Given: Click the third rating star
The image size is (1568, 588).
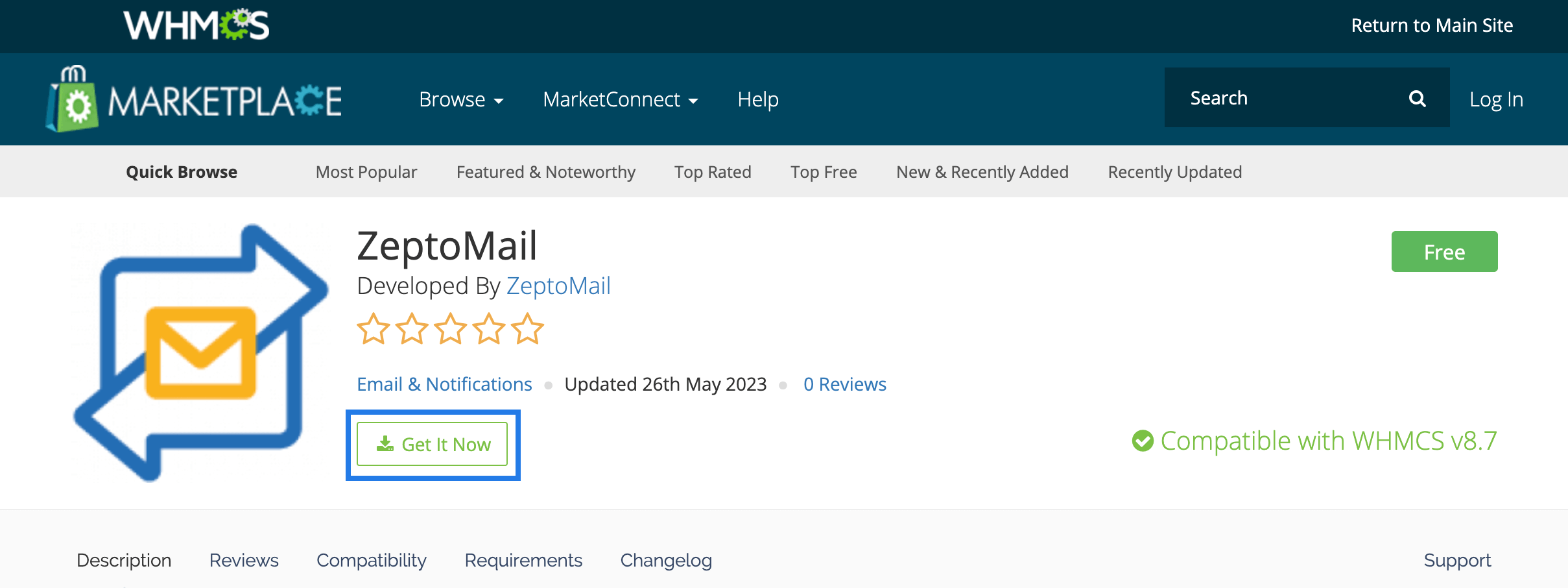Looking at the screenshot, I should pos(450,329).
